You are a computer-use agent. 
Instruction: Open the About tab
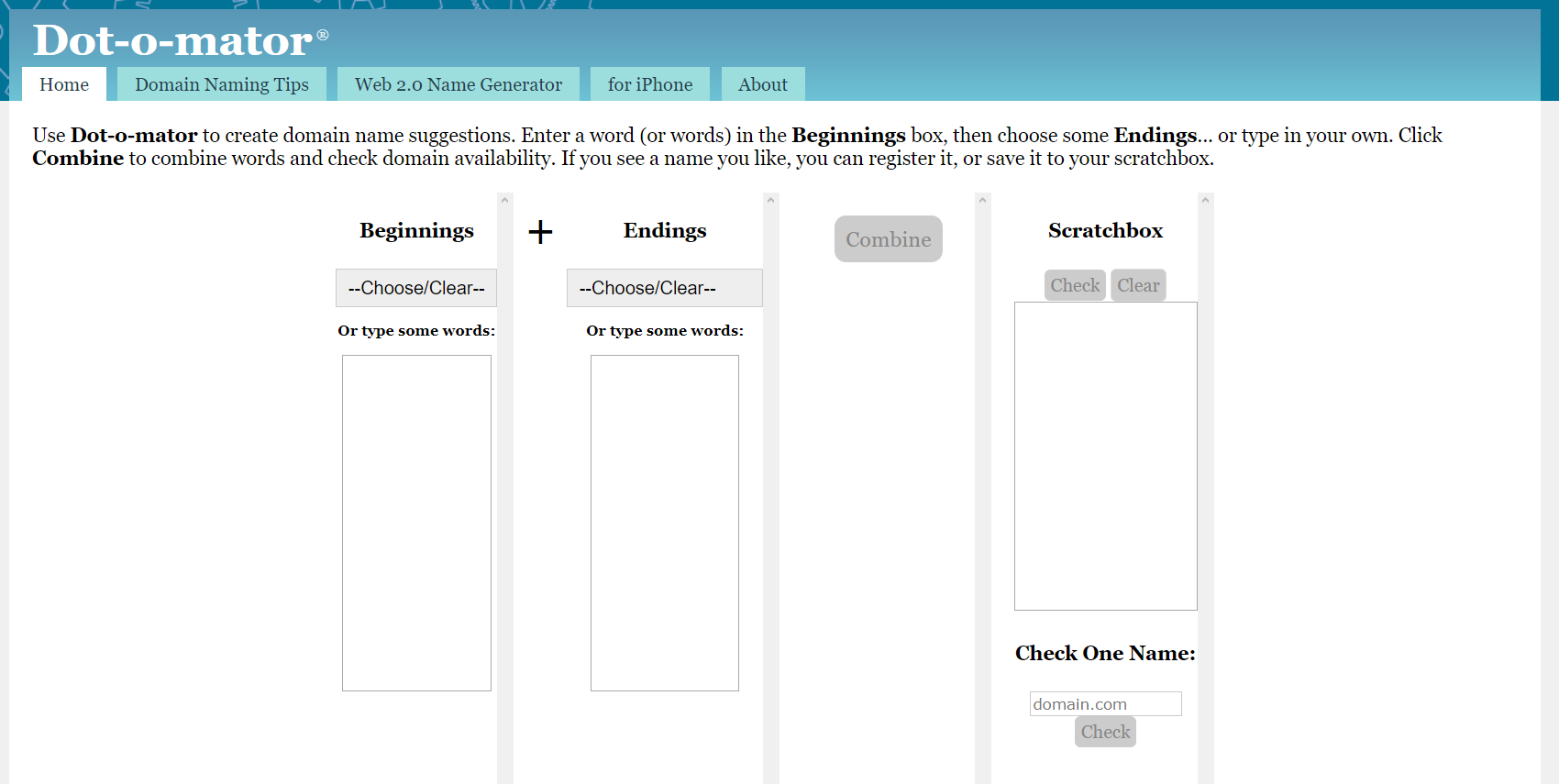click(762, 84)
